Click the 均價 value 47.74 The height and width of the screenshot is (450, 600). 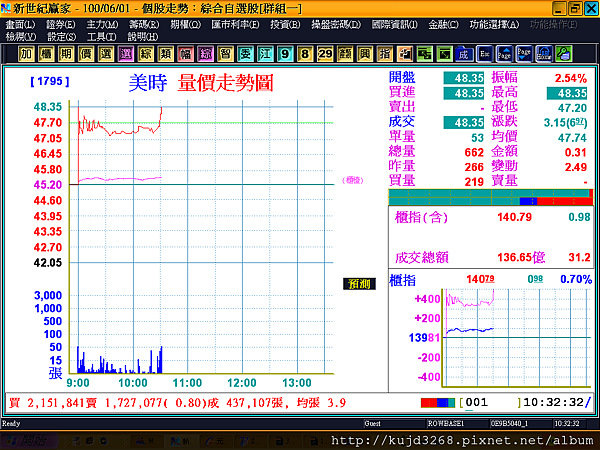click(x=572, y=138)
